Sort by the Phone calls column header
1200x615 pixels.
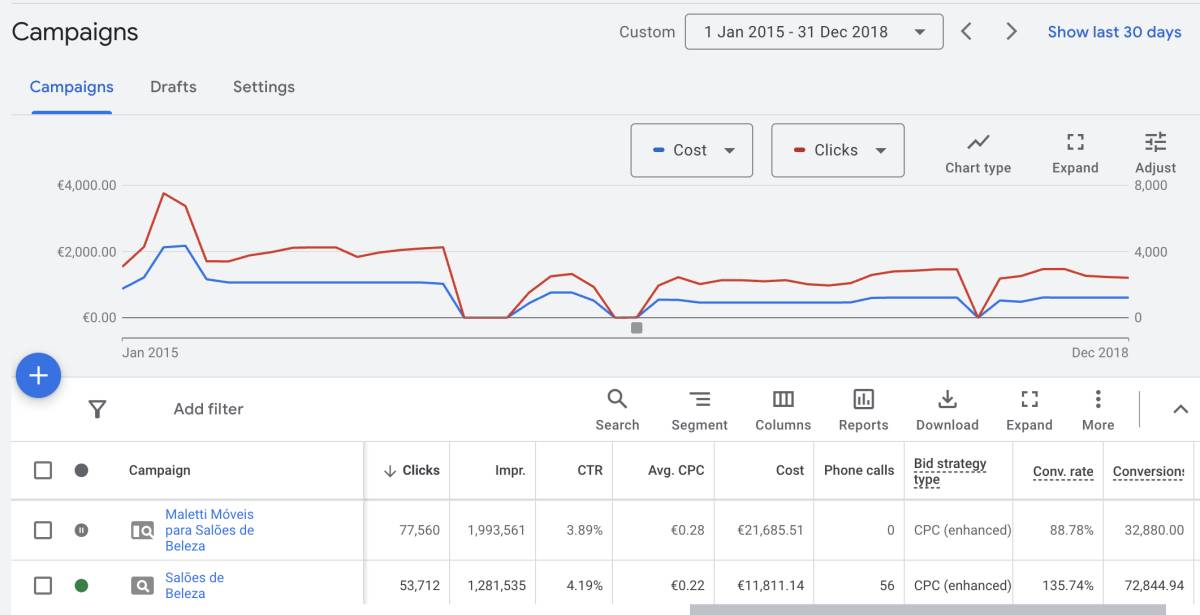coord(859,470)
